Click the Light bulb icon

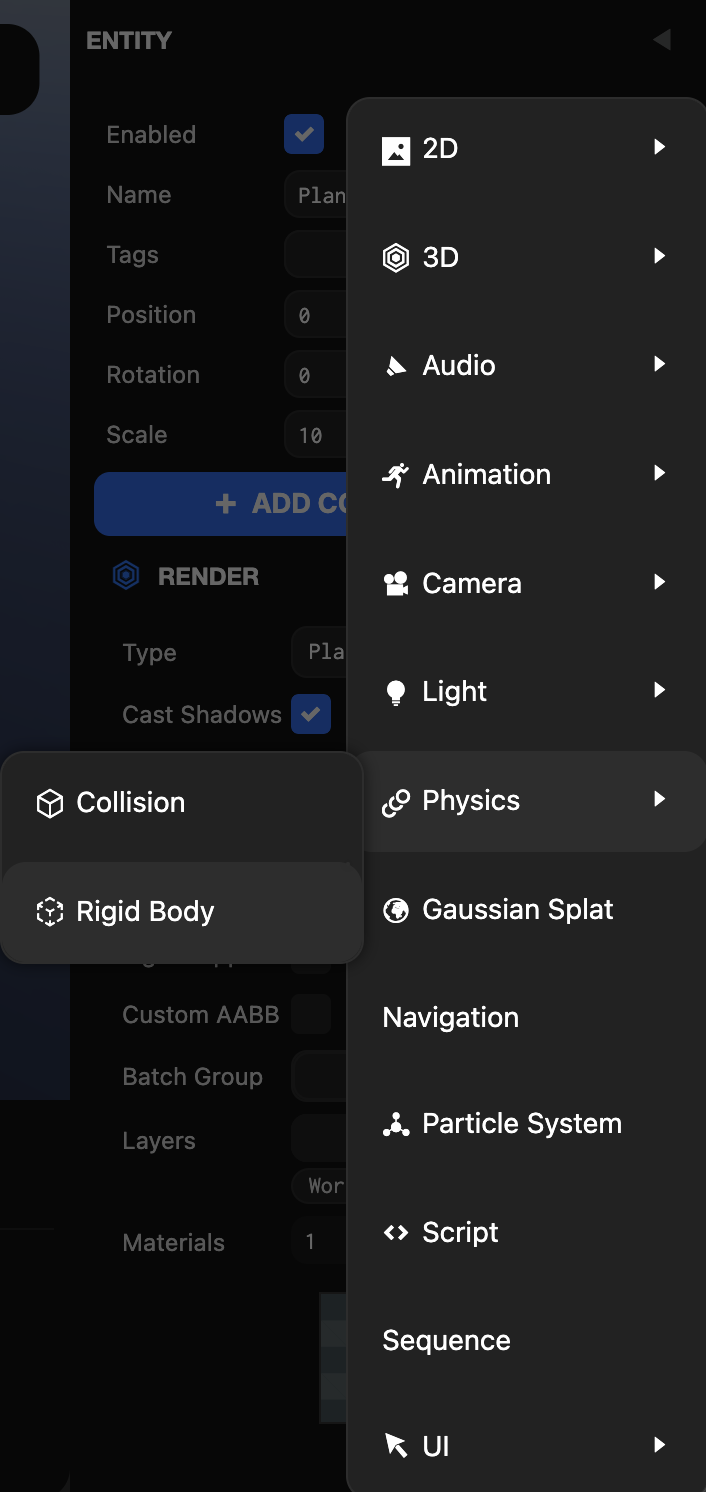396,692
